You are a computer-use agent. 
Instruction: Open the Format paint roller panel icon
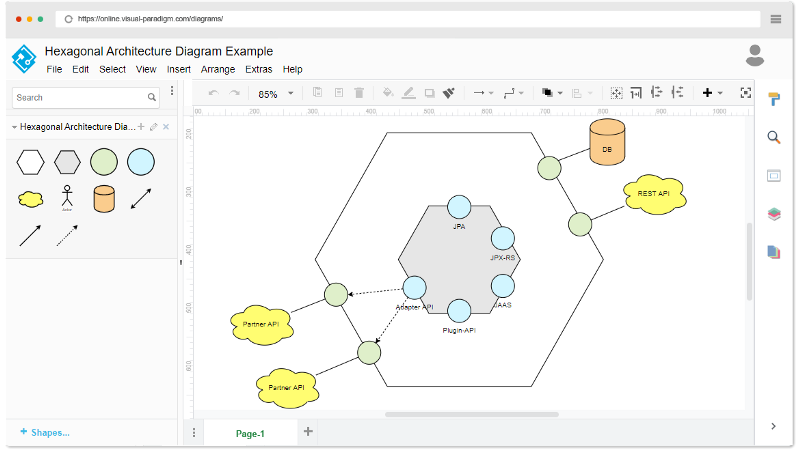773,99
